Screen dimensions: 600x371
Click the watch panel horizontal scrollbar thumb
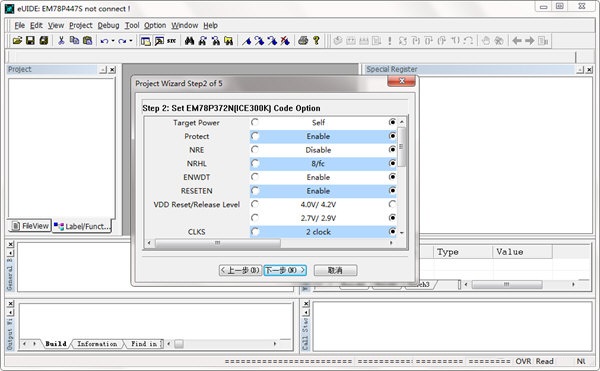pyautogui.click(x=507, y=284)
